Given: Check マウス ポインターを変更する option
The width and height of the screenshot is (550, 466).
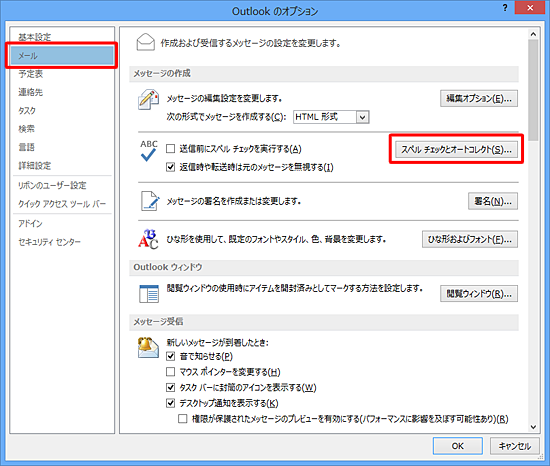Looking at the screenshot, I should click(170, 372).
